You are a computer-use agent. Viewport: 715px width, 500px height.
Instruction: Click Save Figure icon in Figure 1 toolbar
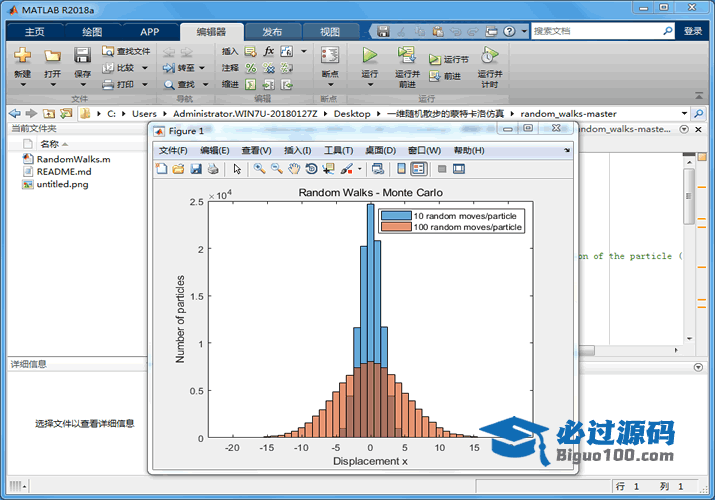click(196, 169)
